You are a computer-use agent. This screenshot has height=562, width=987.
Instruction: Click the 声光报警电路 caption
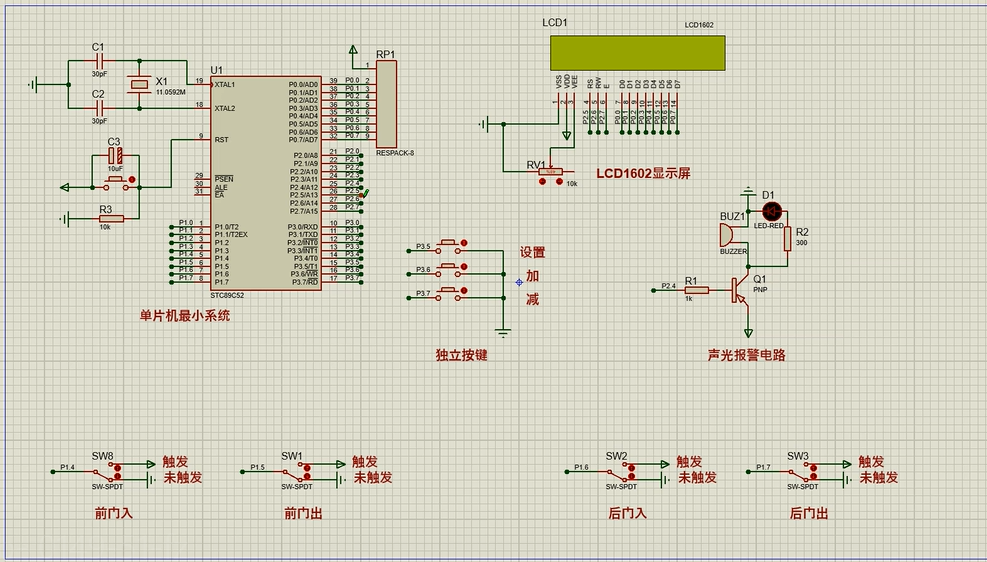pos(747,355)
